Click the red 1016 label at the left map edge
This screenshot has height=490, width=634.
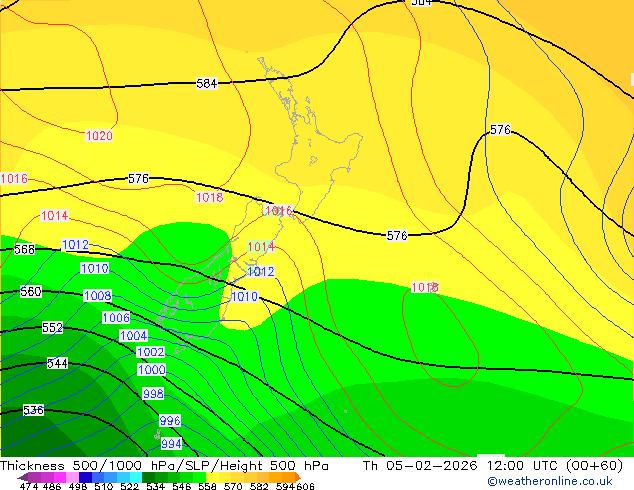14,178
